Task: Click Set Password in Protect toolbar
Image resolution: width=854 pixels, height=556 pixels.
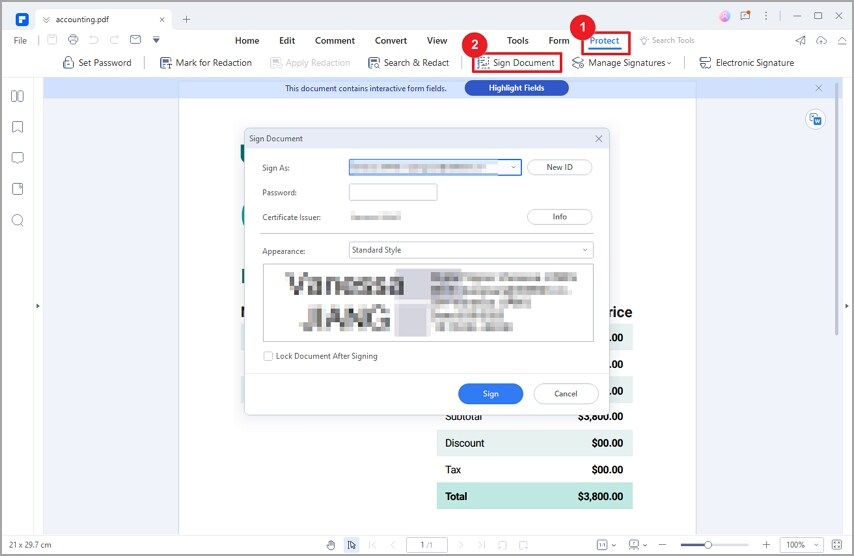Action: pyautogui.click(x=97, y=63)
